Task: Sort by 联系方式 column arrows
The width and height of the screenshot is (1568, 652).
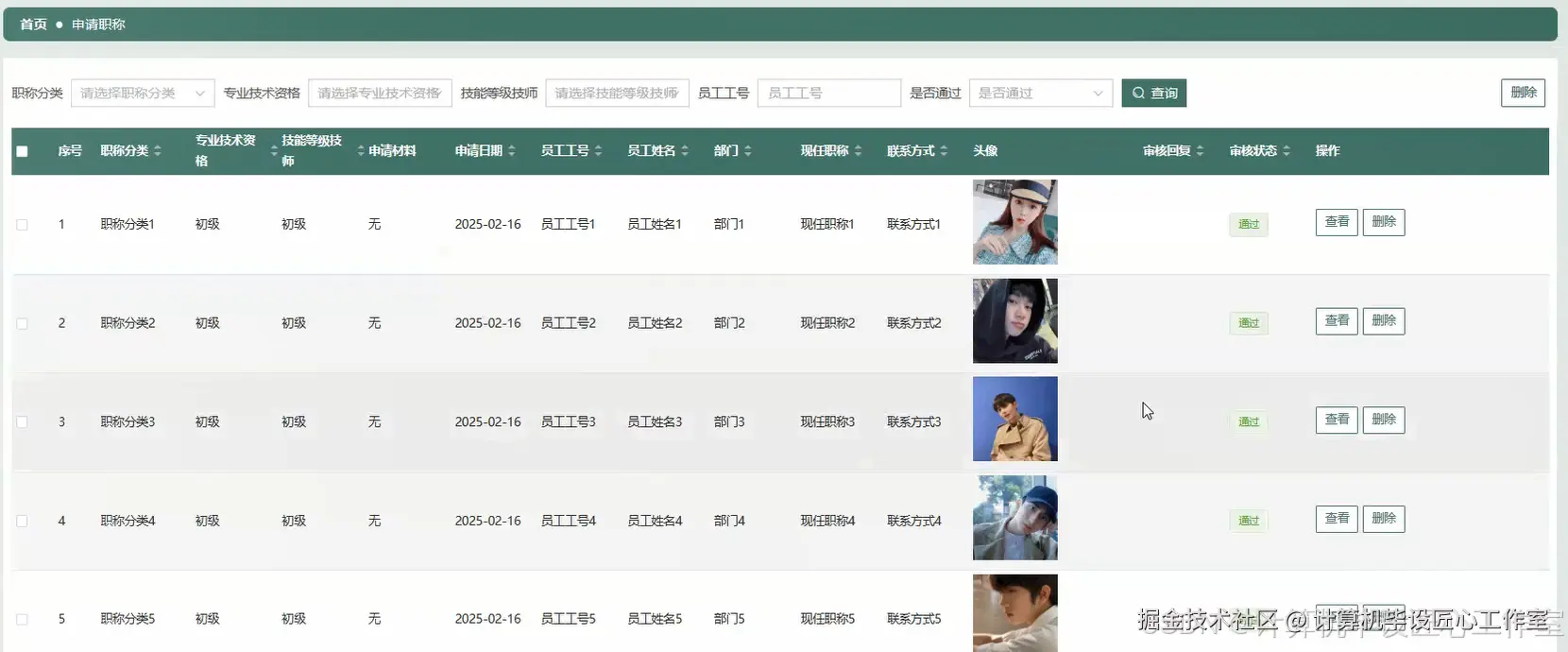Action: (944, 151)
